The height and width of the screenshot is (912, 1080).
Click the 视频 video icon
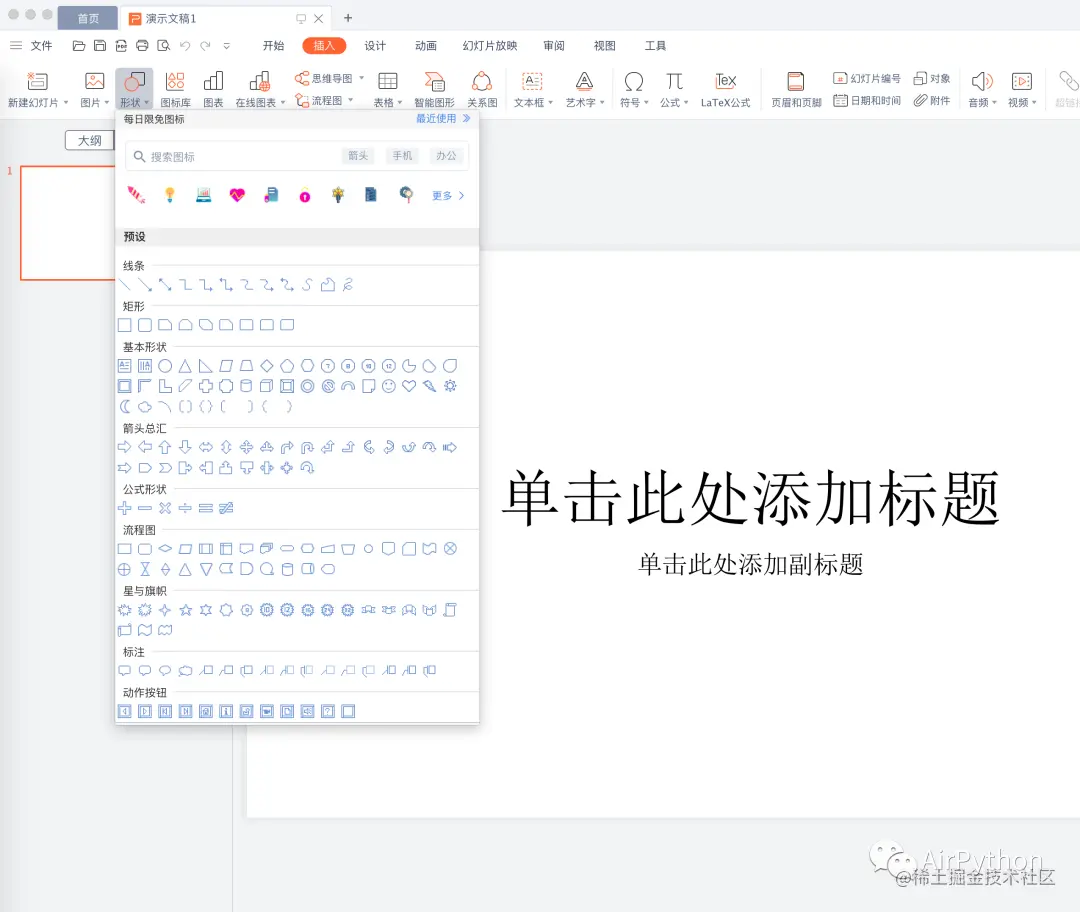(1021, 81)
